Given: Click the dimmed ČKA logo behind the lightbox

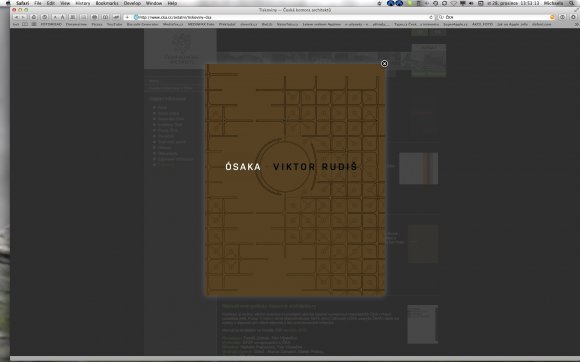Looking at the screenshot, I should [x=181, y=49].
